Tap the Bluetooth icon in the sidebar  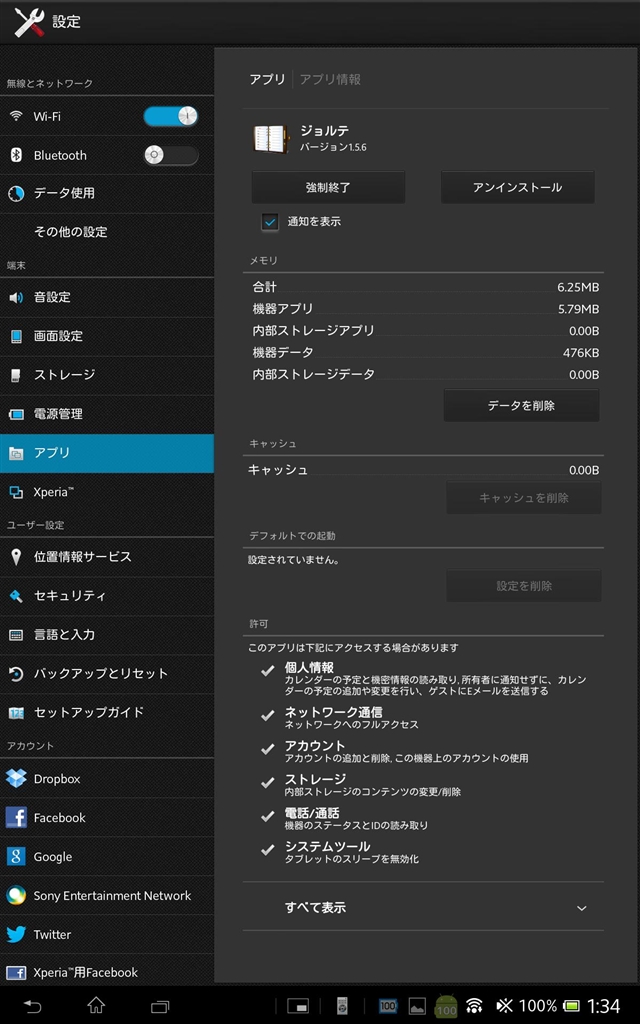click(16, 155)
